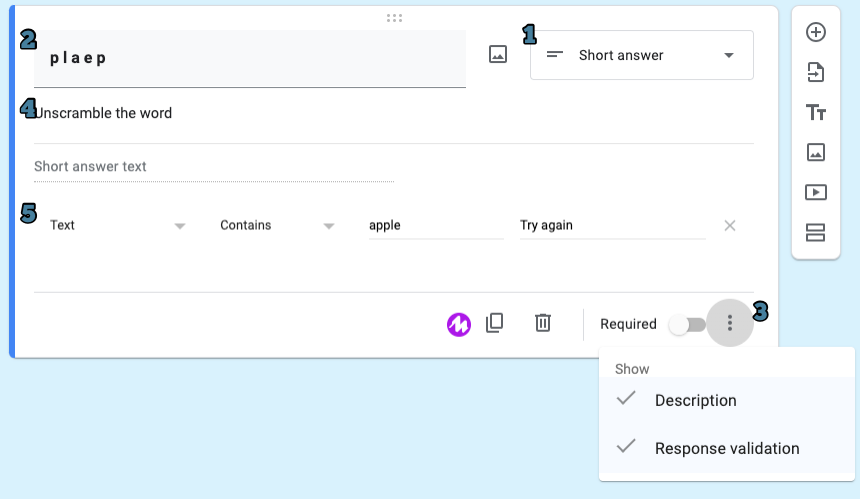Click the purple add-on icon
Viewport: 860px width, 499px height.
[458, 324]
